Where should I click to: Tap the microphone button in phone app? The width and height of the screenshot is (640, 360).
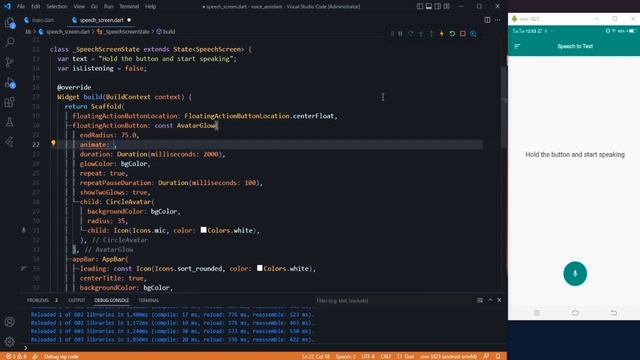pyautogui.click(x=575, y=273)
